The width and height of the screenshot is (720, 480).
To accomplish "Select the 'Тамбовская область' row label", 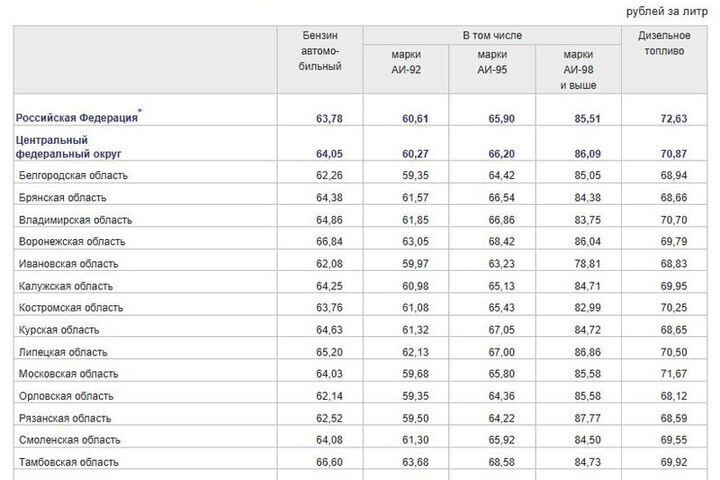I will (69, 462).
